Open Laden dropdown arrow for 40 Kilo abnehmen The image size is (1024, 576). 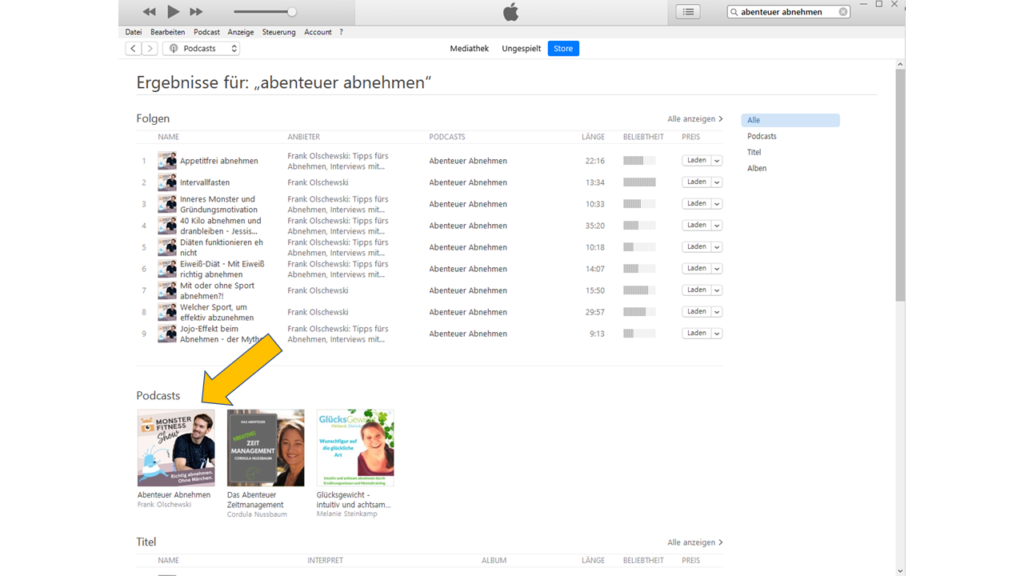click(716, 225)
